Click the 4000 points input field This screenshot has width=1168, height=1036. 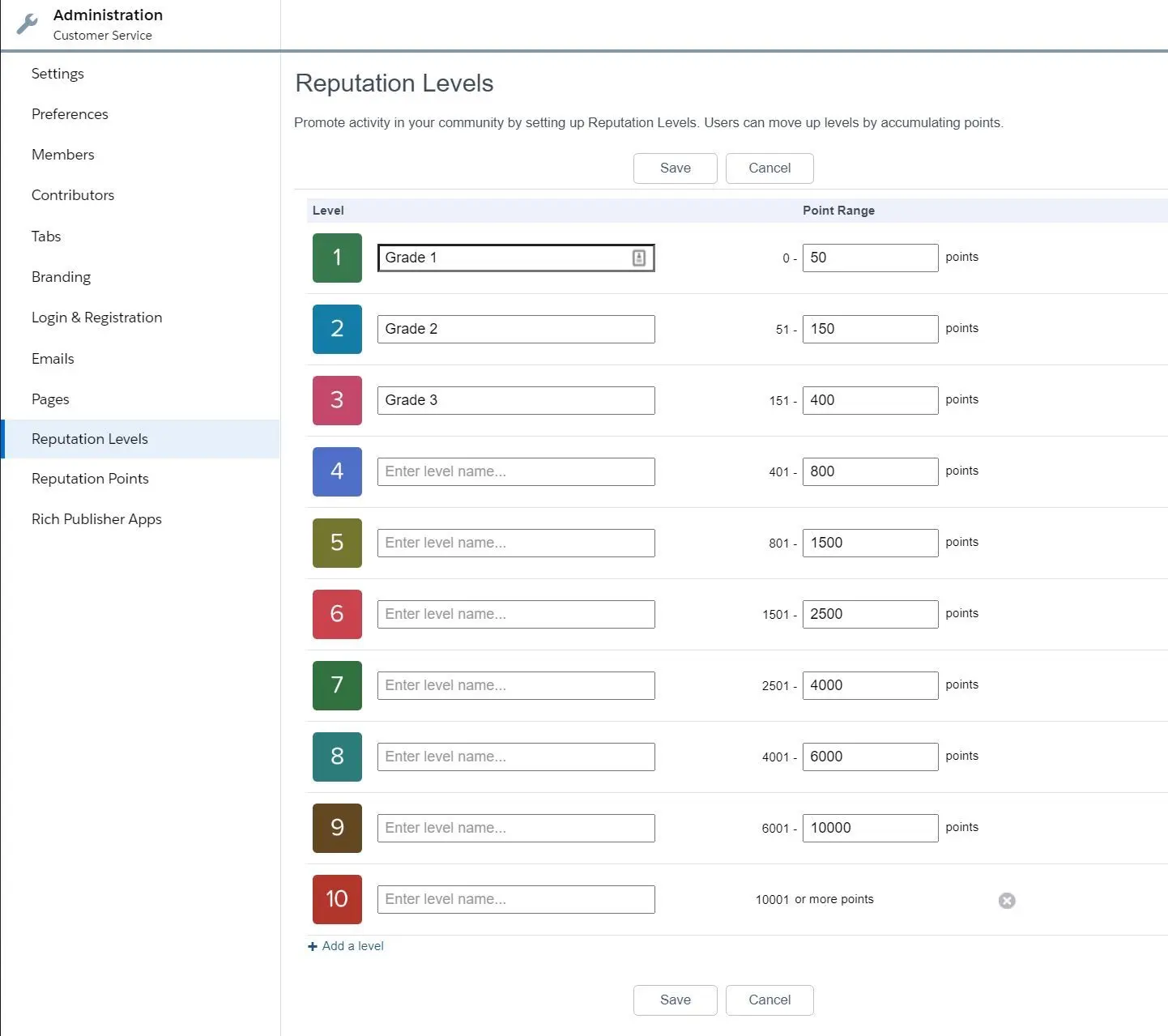tap(871, 685)
